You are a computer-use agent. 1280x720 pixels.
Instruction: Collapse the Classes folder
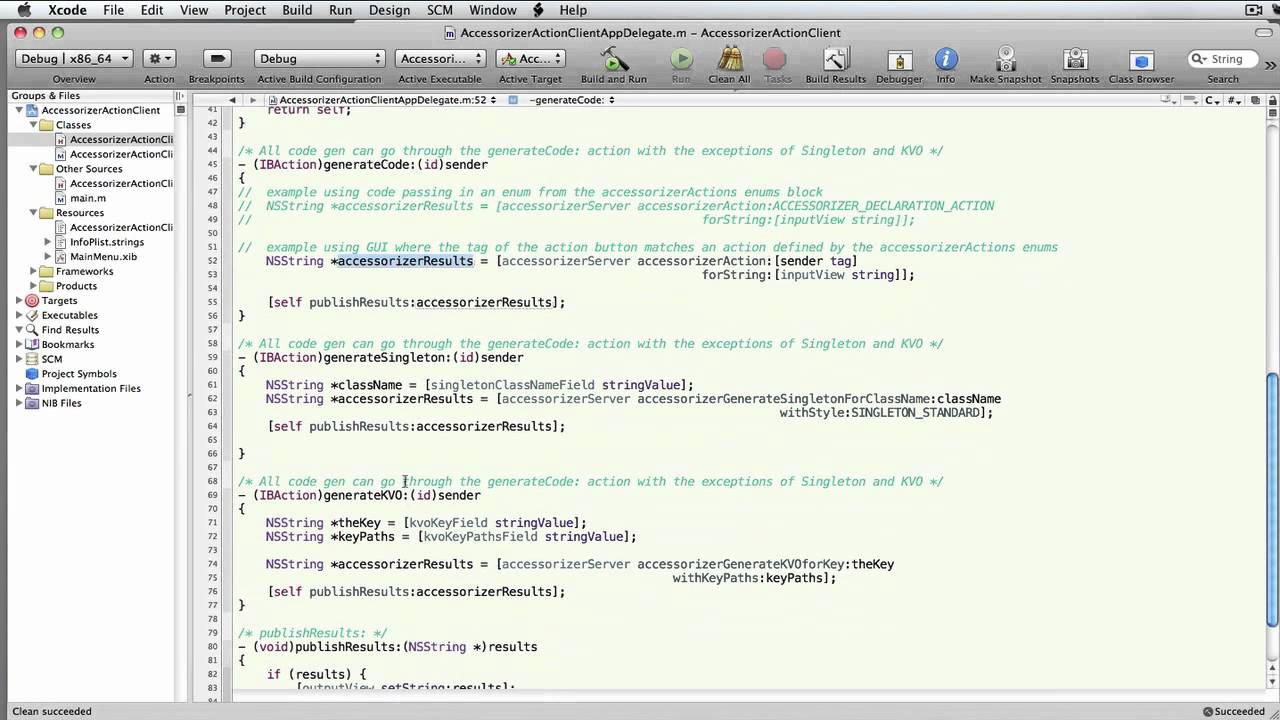[33, 125]
